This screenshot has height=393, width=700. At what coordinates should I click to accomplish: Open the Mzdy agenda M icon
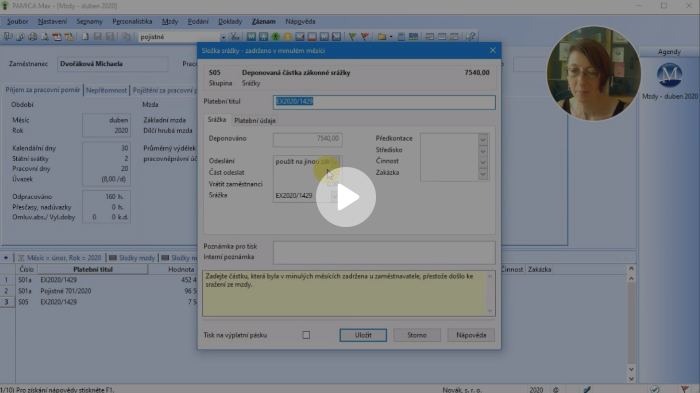[669, 75]
